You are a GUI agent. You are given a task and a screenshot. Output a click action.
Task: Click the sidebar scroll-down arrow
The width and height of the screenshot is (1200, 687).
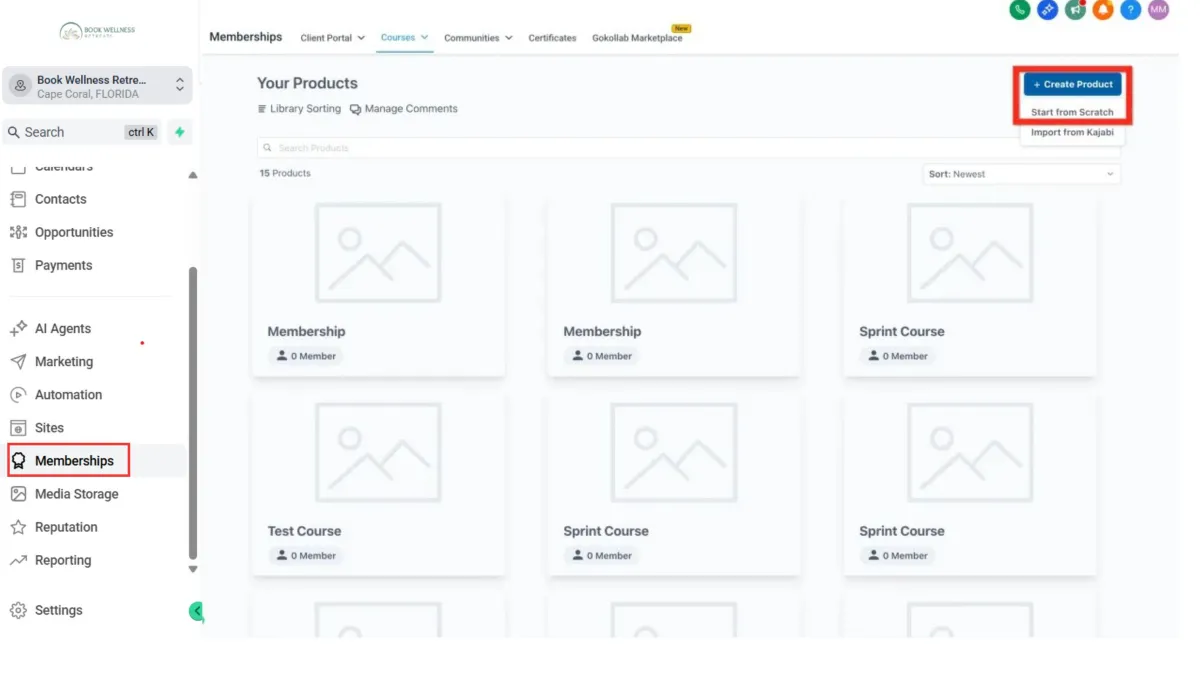[193, 569]
